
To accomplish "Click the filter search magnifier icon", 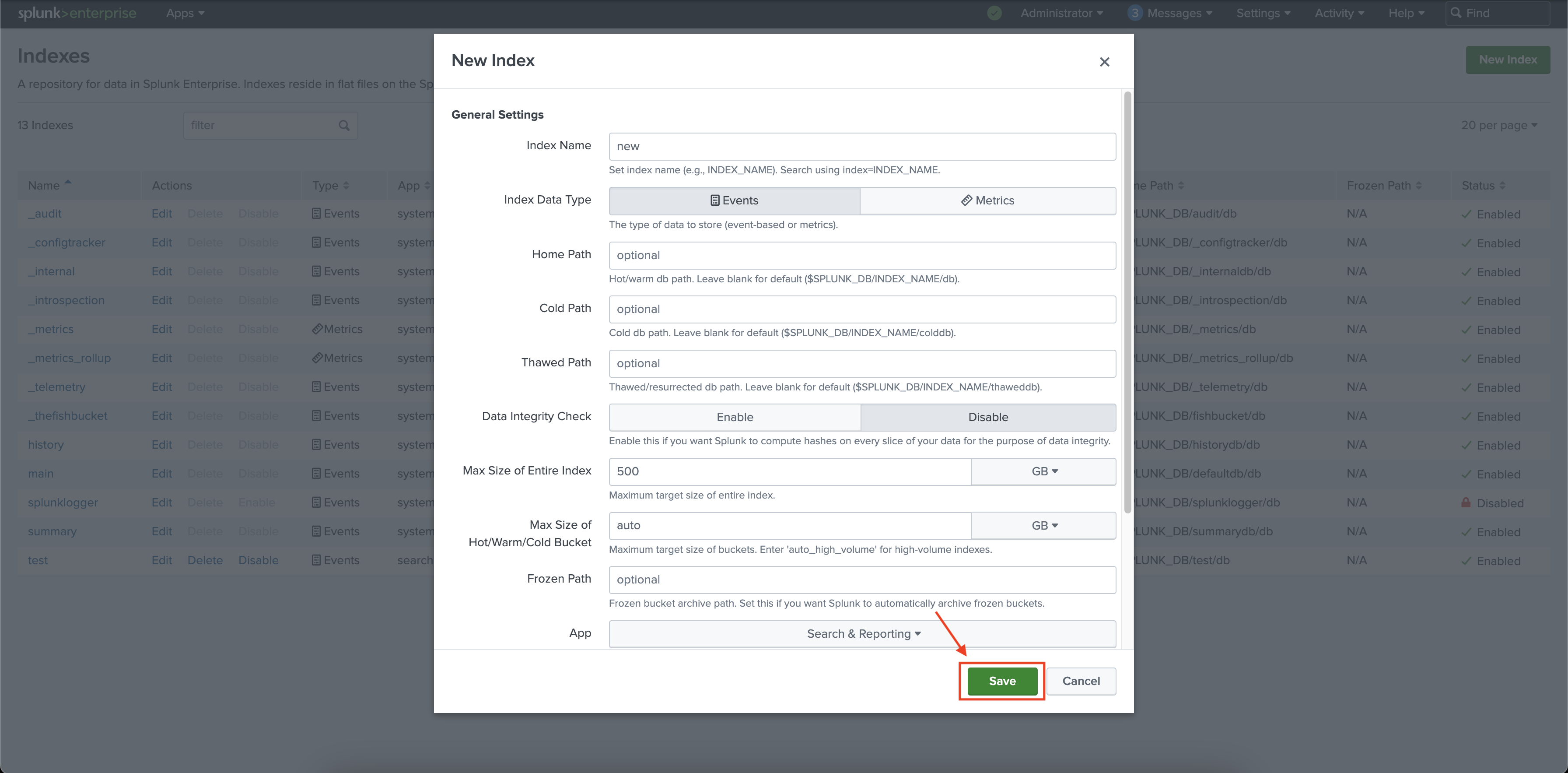I will 344,126.
